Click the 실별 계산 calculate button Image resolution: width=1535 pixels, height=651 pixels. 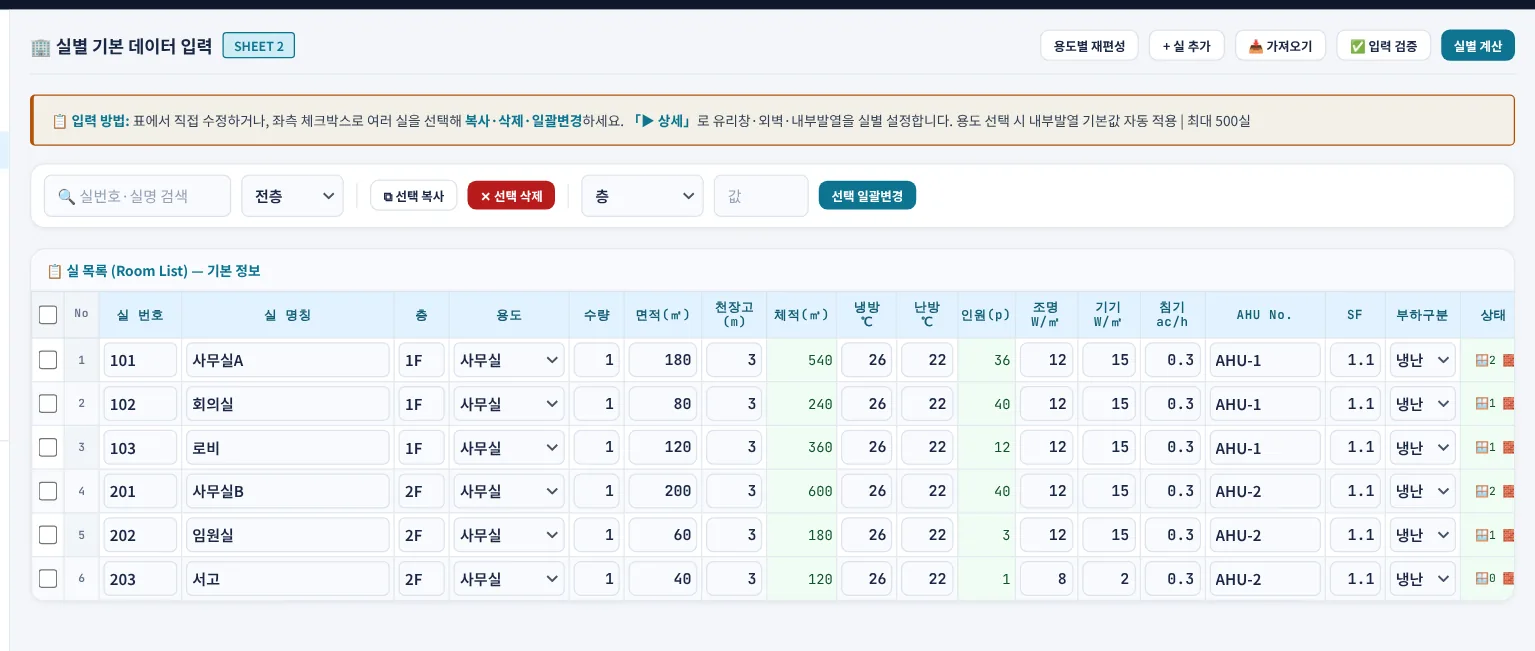tap(1477, 46)
